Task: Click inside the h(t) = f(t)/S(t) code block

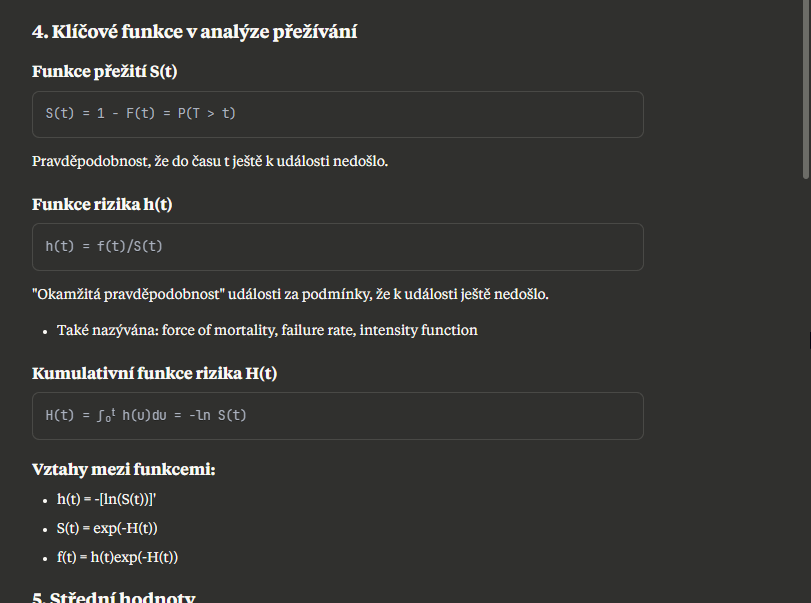Action: (x=338, y=247)
